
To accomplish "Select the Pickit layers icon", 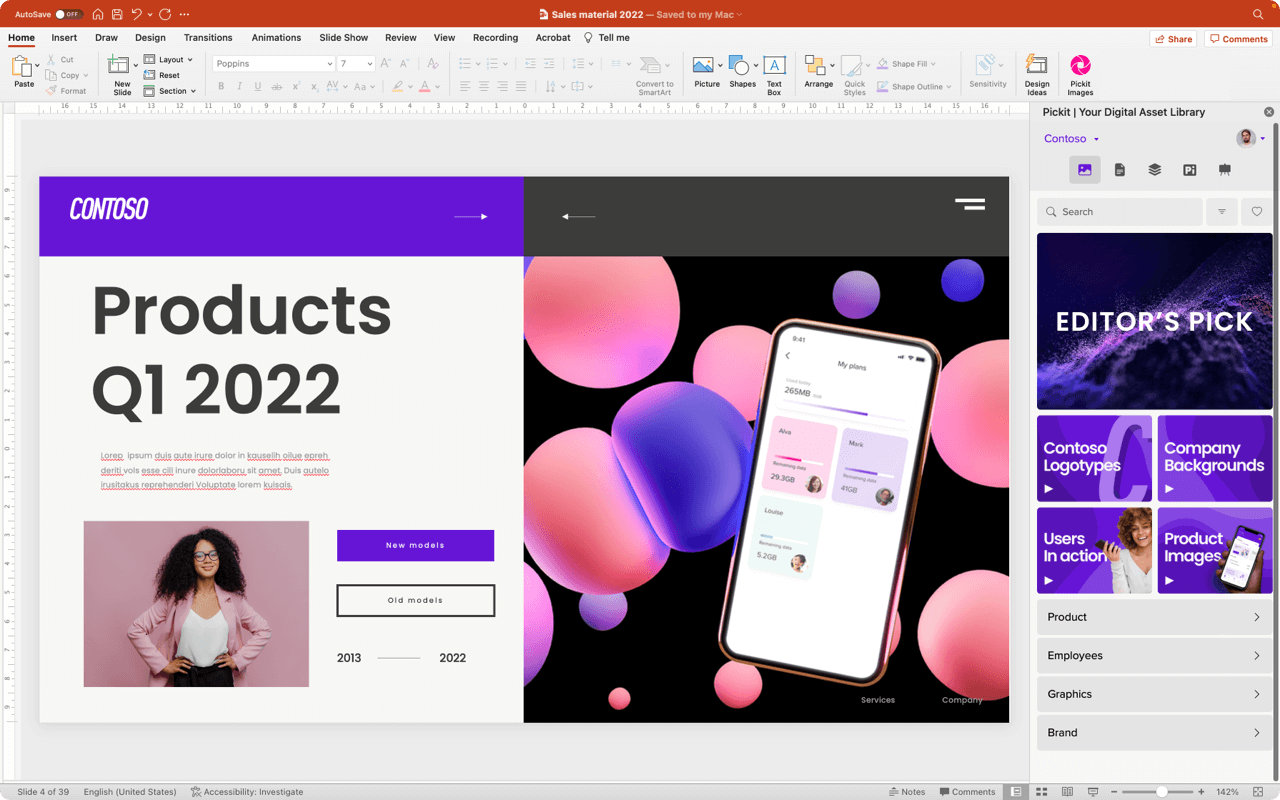I will pyautogui.click(x=1155, y=170).
